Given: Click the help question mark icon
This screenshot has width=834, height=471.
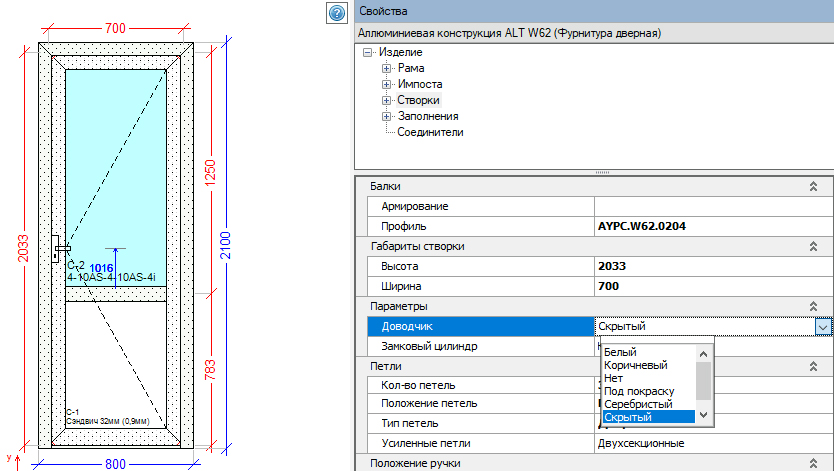Looking at the screenshot, I should tap(336, 12).
